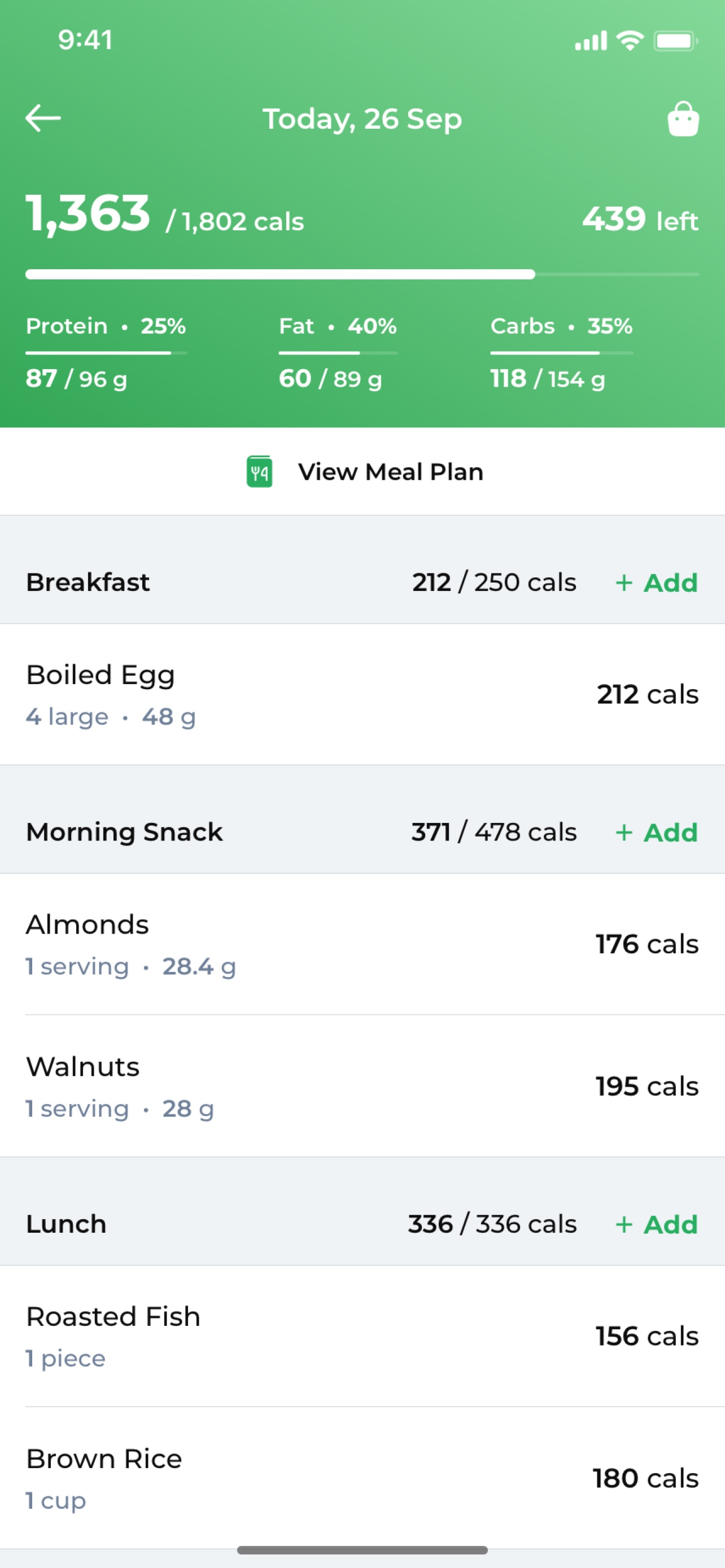The width and height of the screenshot is (725, 1568).
Task: Tap the back arrow icon
Action: point(42,118)
